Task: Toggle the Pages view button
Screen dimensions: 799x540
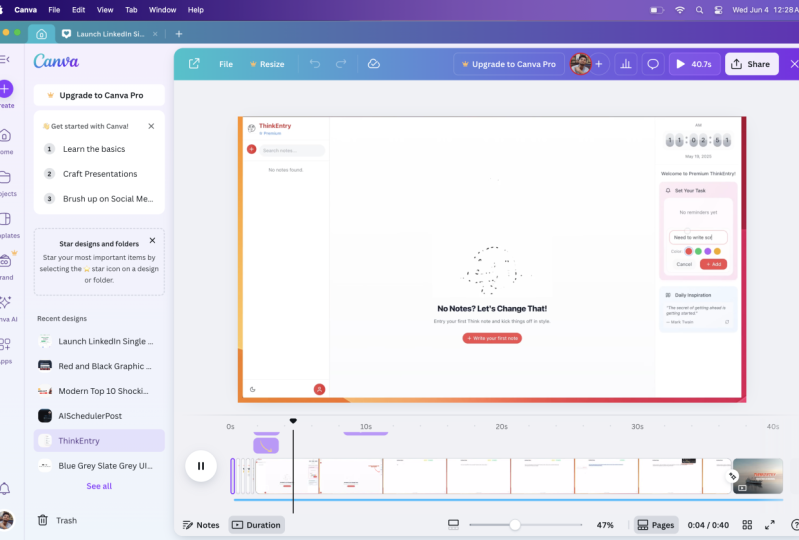Action: point(656,525)
